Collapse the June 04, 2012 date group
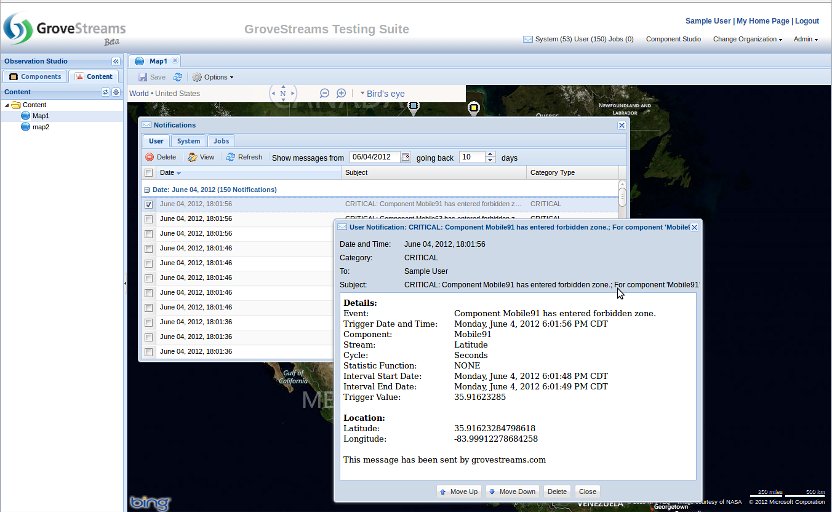832x512 pixels. [147, 189]
